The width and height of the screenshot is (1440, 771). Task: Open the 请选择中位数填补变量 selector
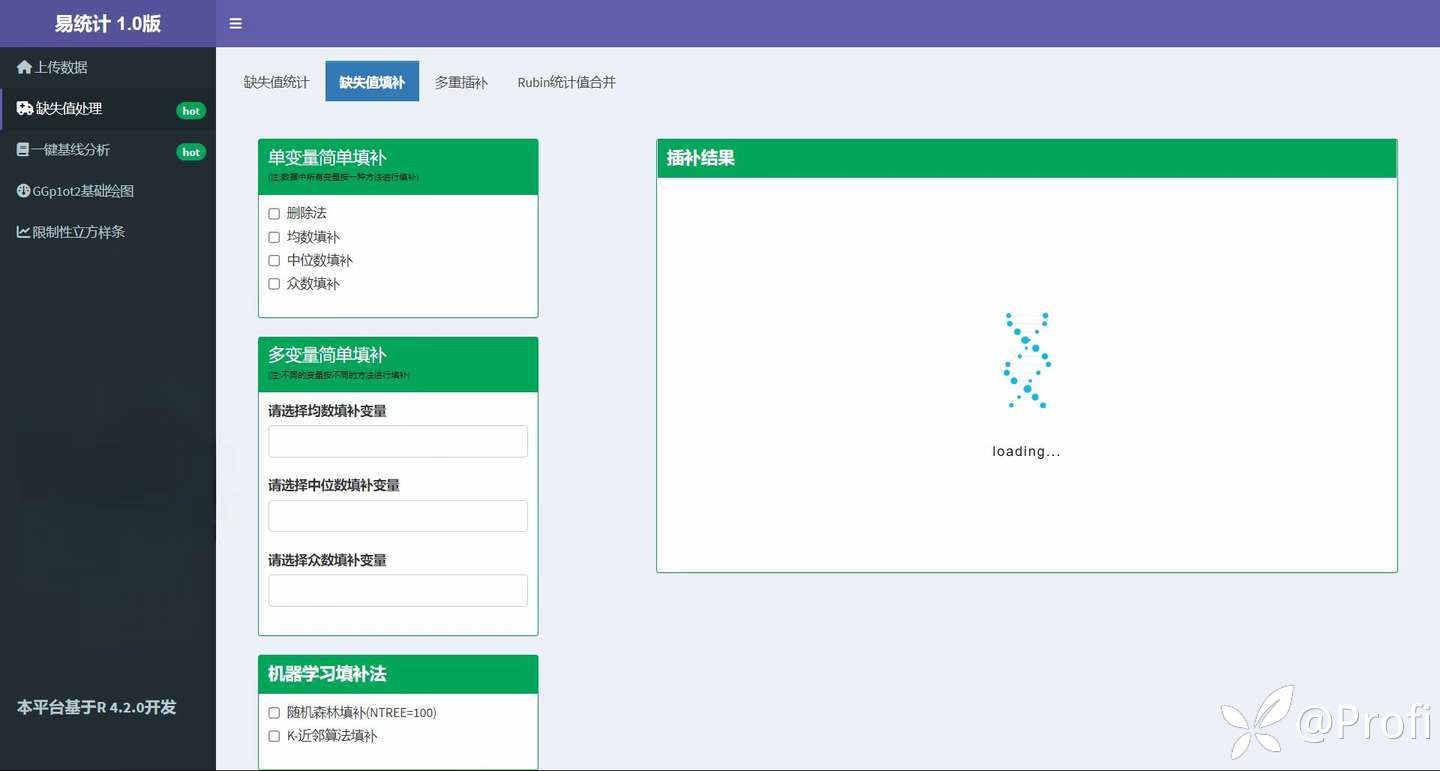(398, 516)
